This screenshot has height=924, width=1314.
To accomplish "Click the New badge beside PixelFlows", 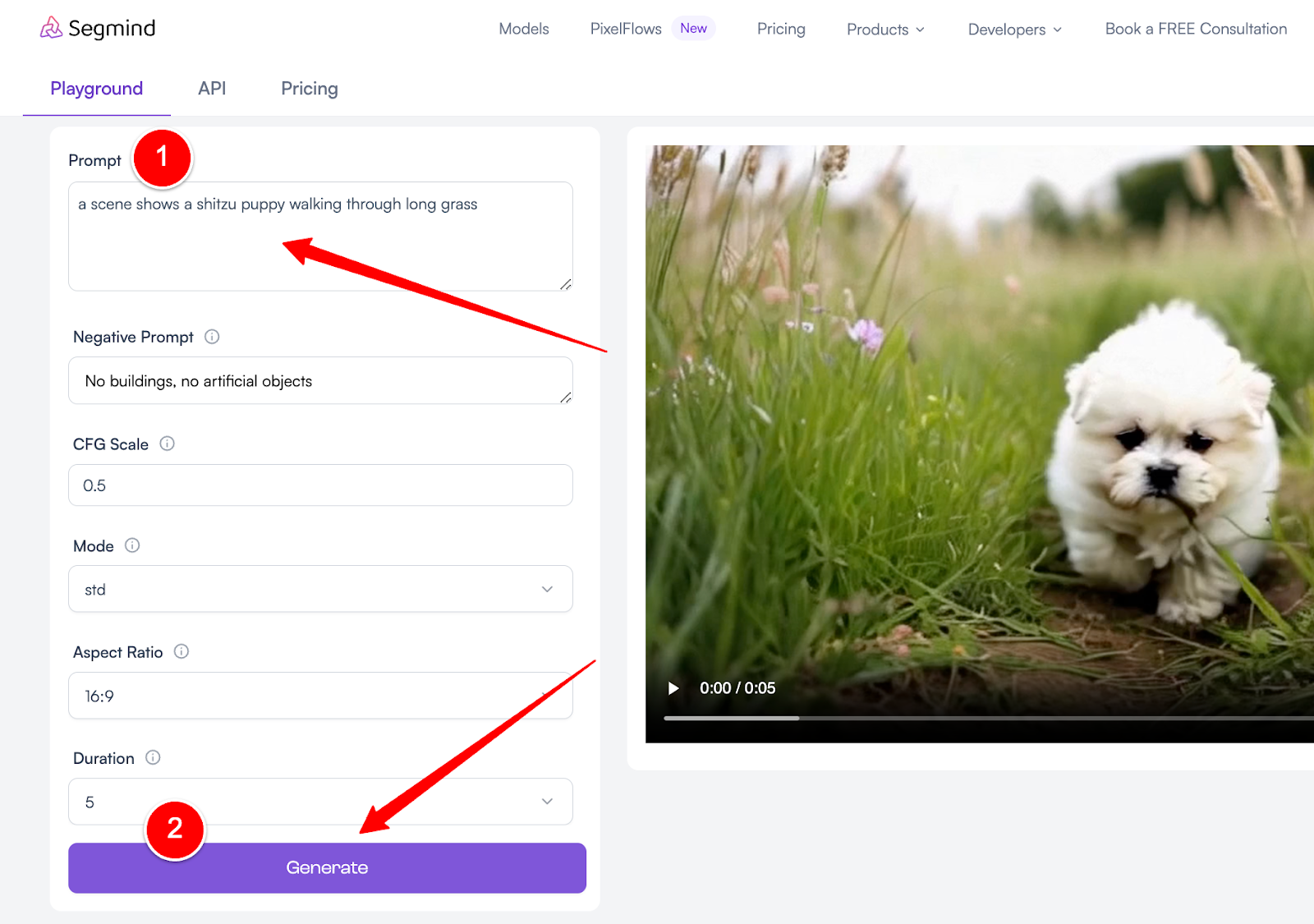I will click(693, 28).
